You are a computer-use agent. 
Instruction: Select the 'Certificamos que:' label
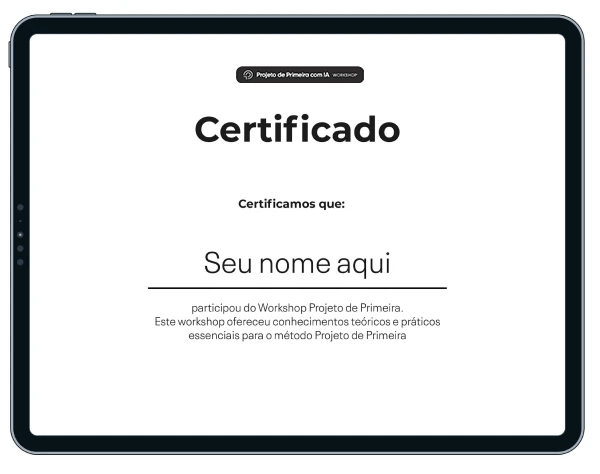tap(291, 204)
